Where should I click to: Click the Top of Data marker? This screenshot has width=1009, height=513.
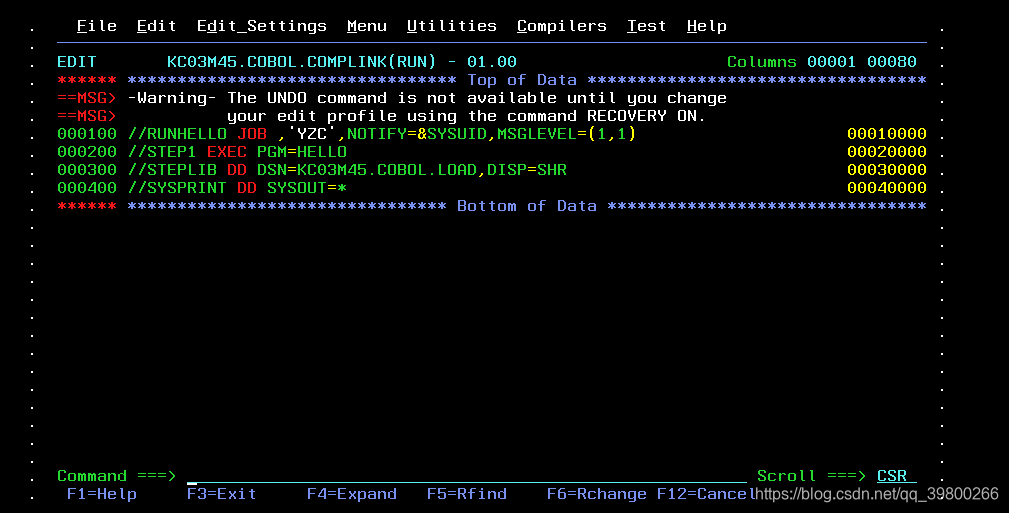[522, 80]
